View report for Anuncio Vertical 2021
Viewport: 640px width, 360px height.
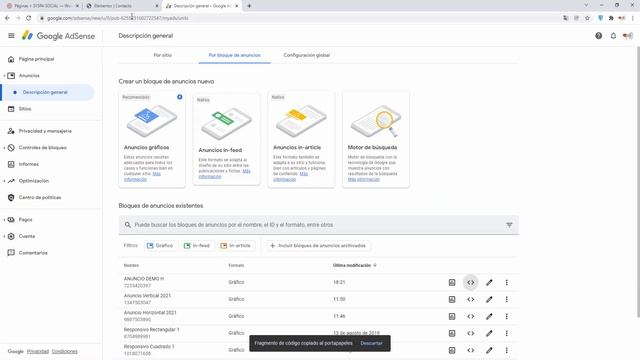(452, 299)
